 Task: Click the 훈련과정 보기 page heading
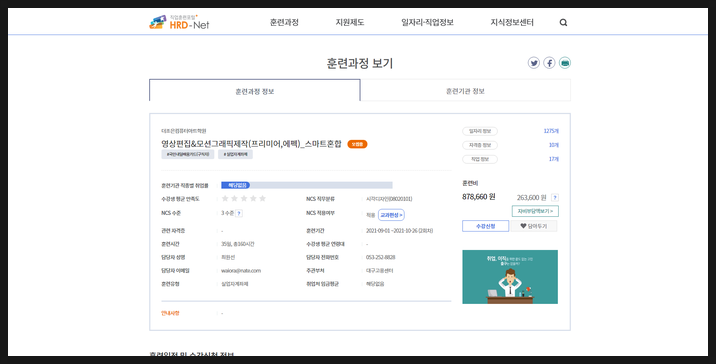(x=359, y=63)
